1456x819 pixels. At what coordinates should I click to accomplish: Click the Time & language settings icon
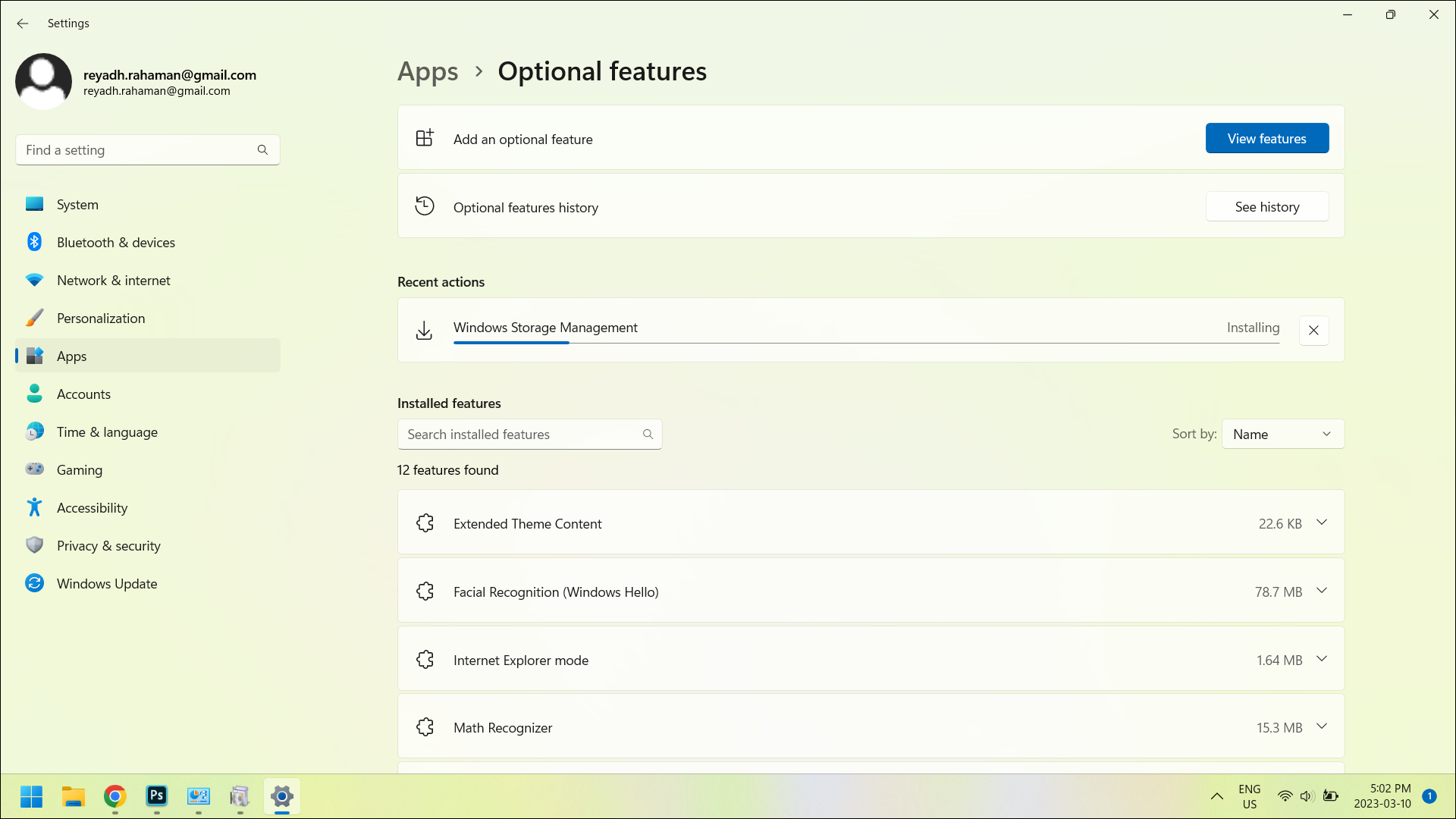point(33,431)
